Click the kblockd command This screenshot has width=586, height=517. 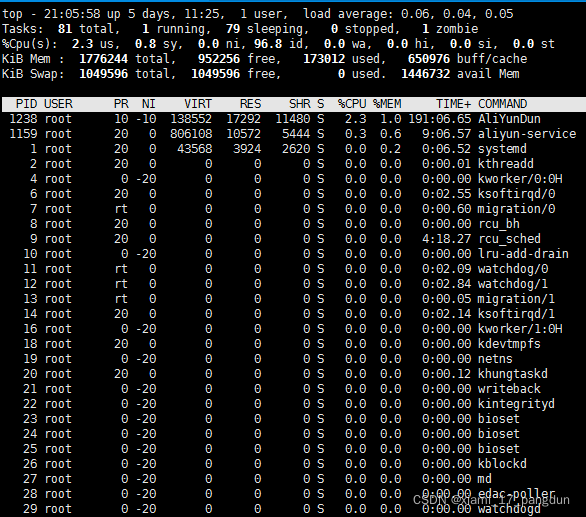point(502,464)
